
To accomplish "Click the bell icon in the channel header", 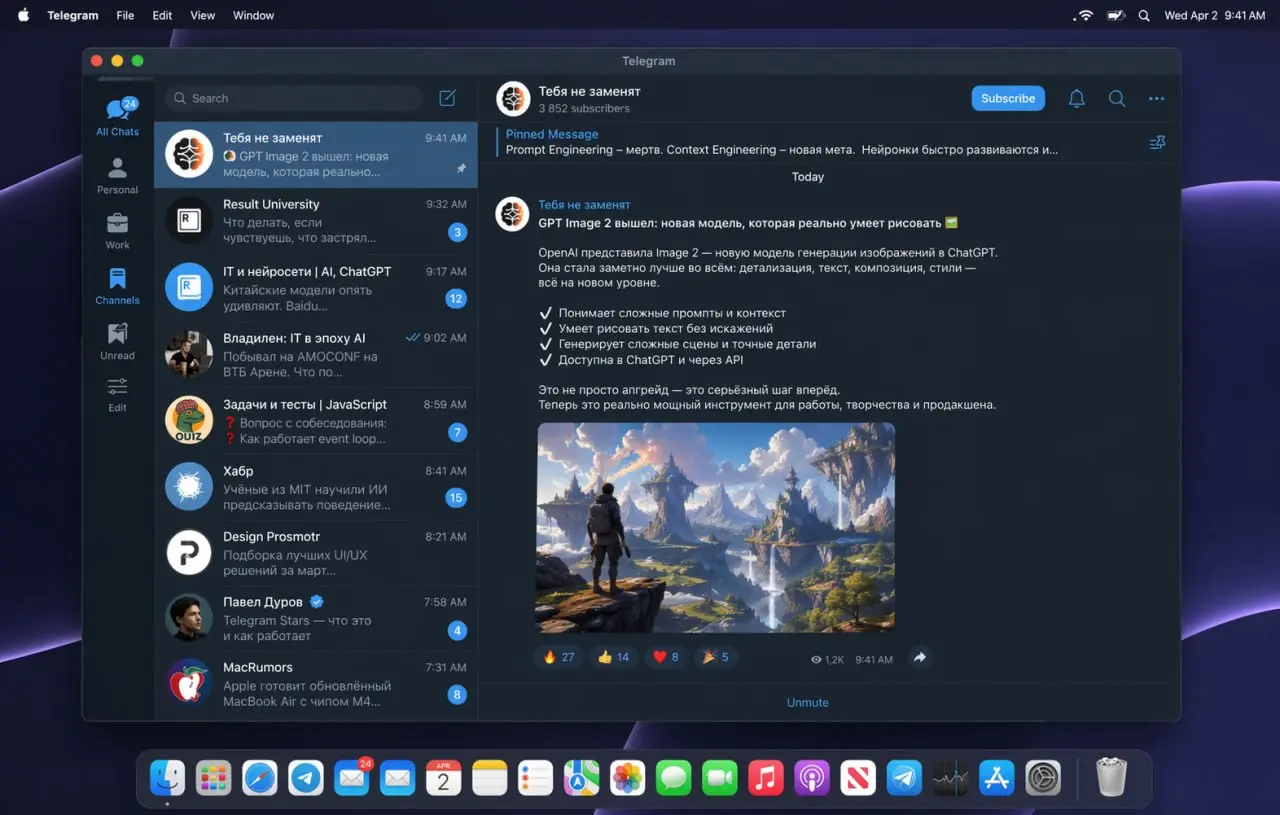I will click(1077, 98).
